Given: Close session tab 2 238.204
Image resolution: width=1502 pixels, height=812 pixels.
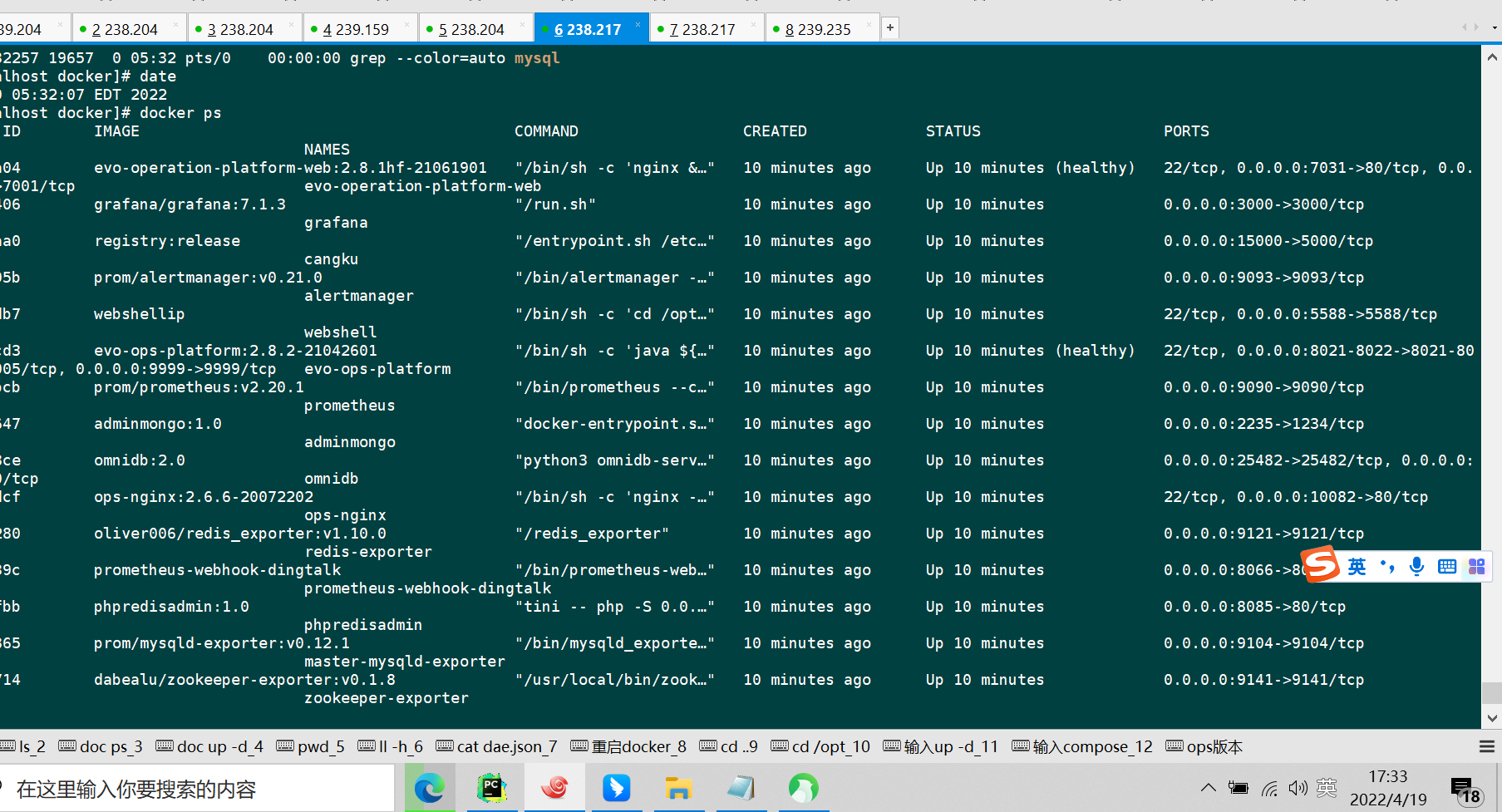Looking at the screenshot, I should click(175, 25).
